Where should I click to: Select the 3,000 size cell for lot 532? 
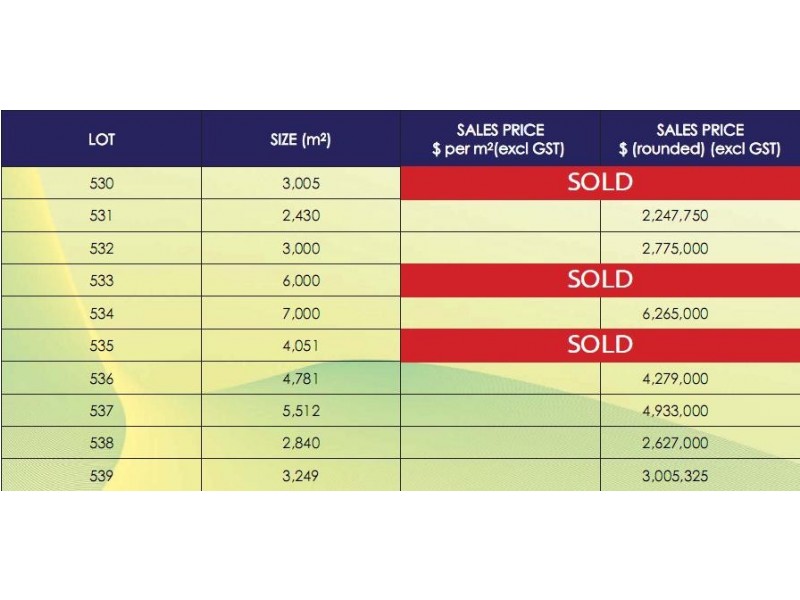tap(300, 248)
